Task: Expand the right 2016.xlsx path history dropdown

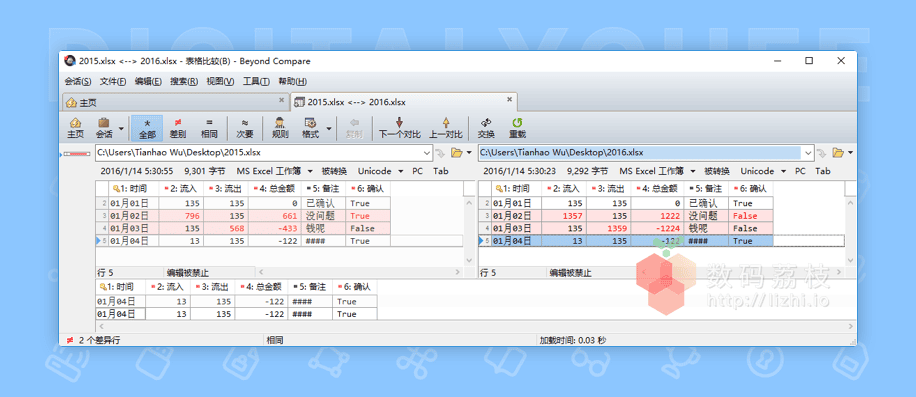Action: (808, 152)
